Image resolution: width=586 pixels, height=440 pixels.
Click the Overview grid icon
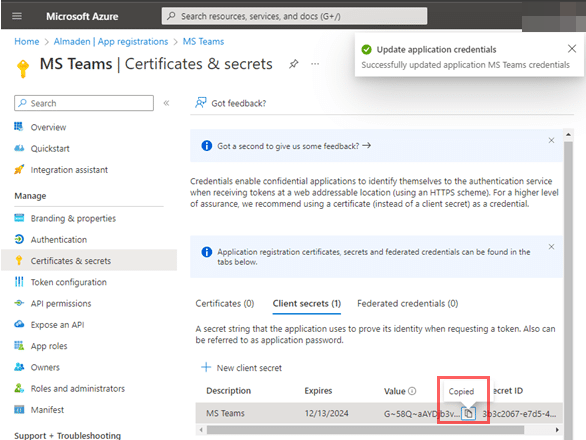[x=19, y=127]
